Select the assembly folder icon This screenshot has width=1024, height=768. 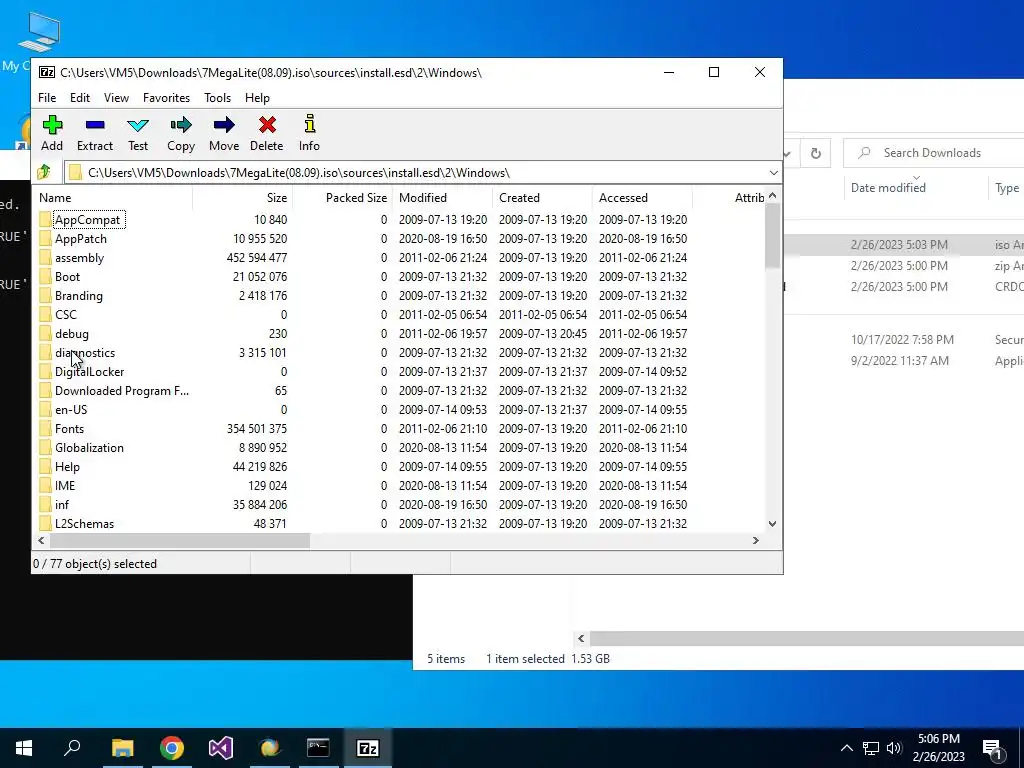click(45, 257)
